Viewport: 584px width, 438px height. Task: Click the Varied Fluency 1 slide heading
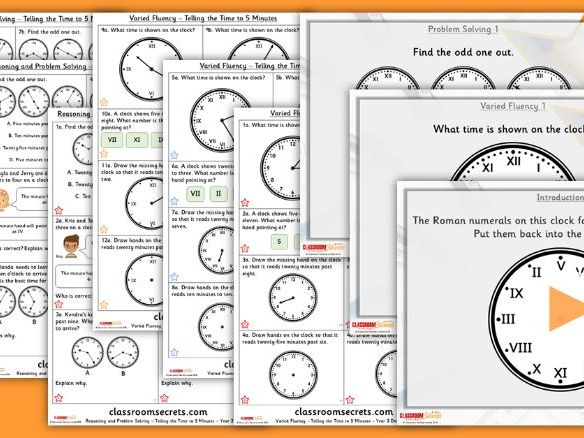point(513,106)
